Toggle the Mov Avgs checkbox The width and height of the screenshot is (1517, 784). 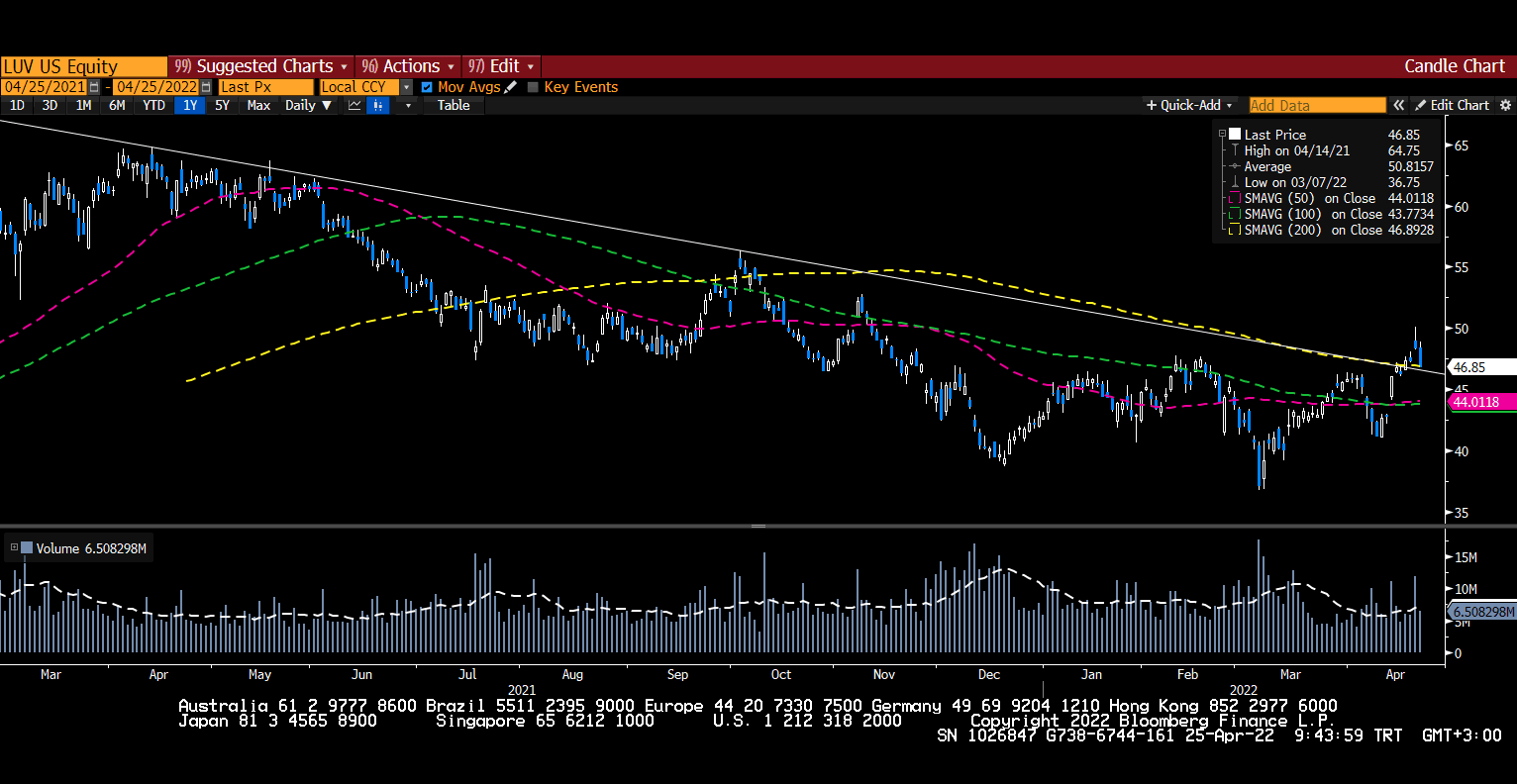[x=427, y=87]
